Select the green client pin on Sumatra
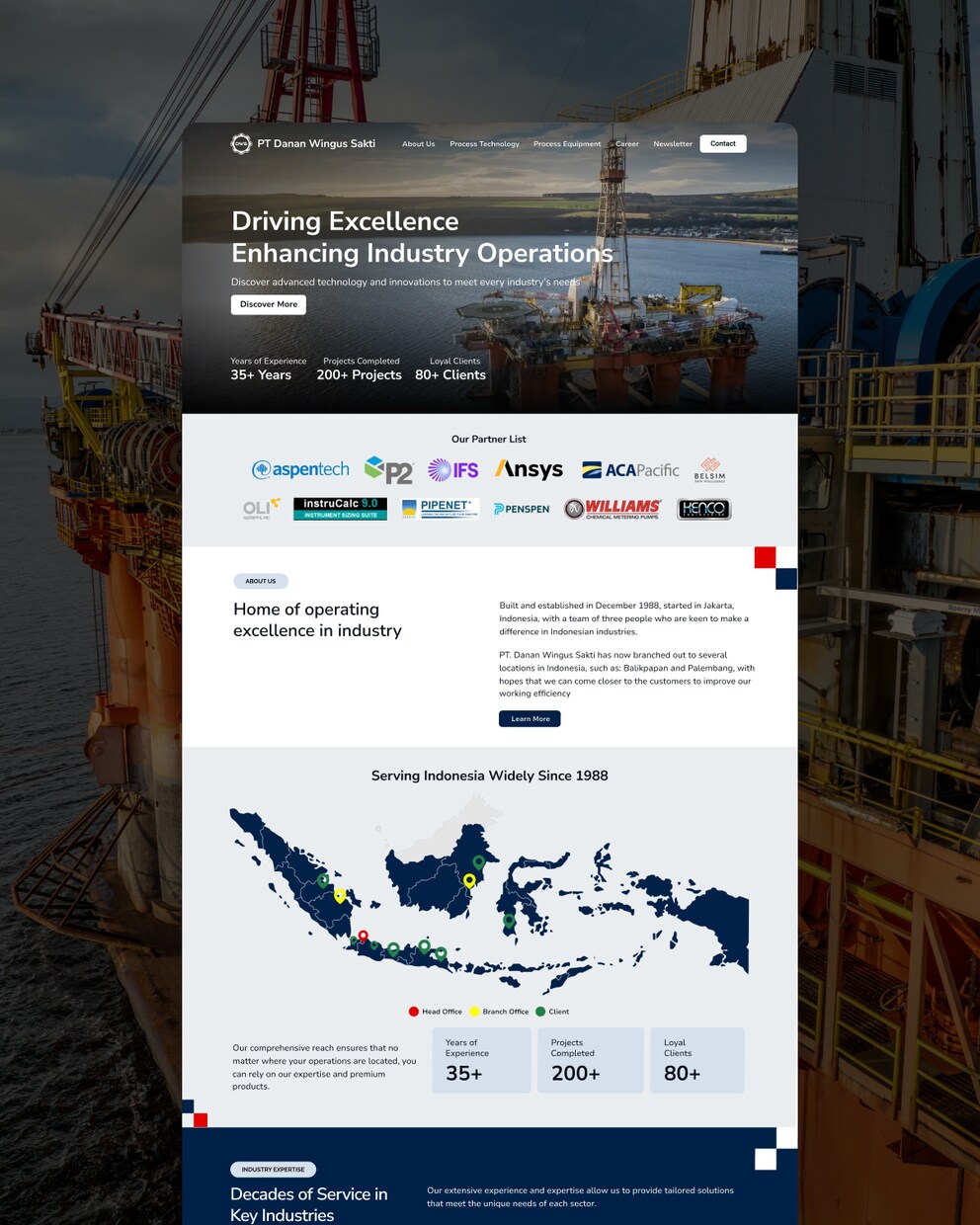 tap(322, 880)
